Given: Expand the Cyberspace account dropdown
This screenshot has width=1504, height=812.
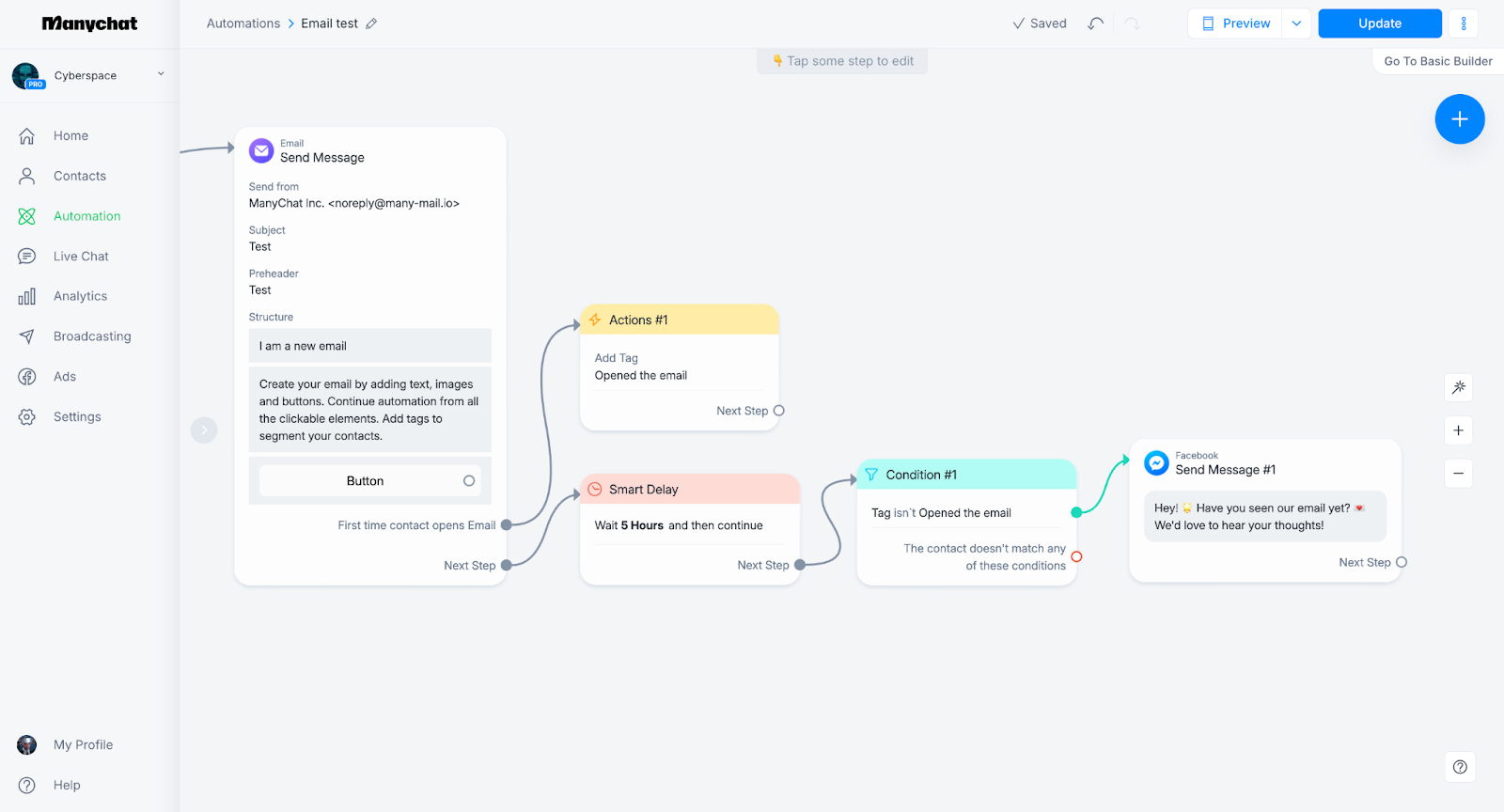Looking at the screenshot, I should [x=161, y=74].
